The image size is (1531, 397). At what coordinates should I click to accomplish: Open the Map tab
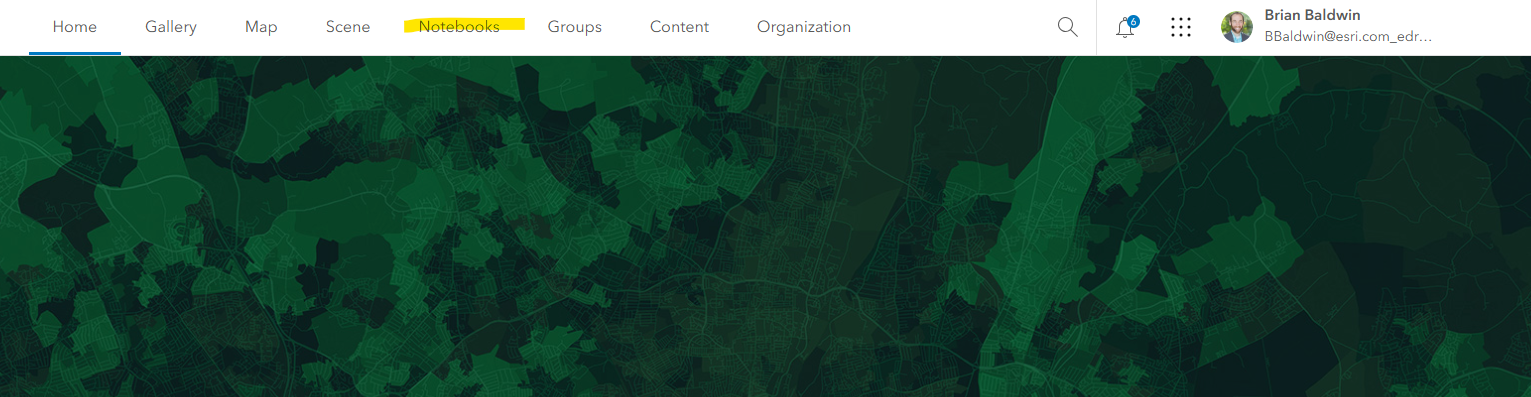pos(261,27)
